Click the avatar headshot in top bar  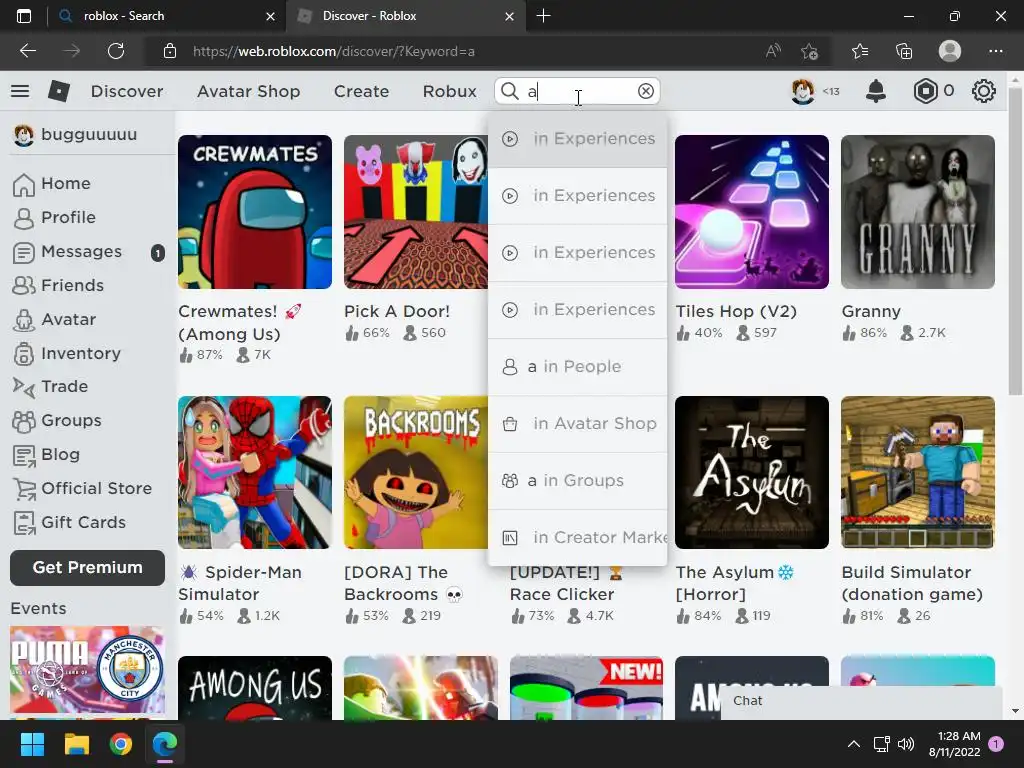tap(802, 91)
